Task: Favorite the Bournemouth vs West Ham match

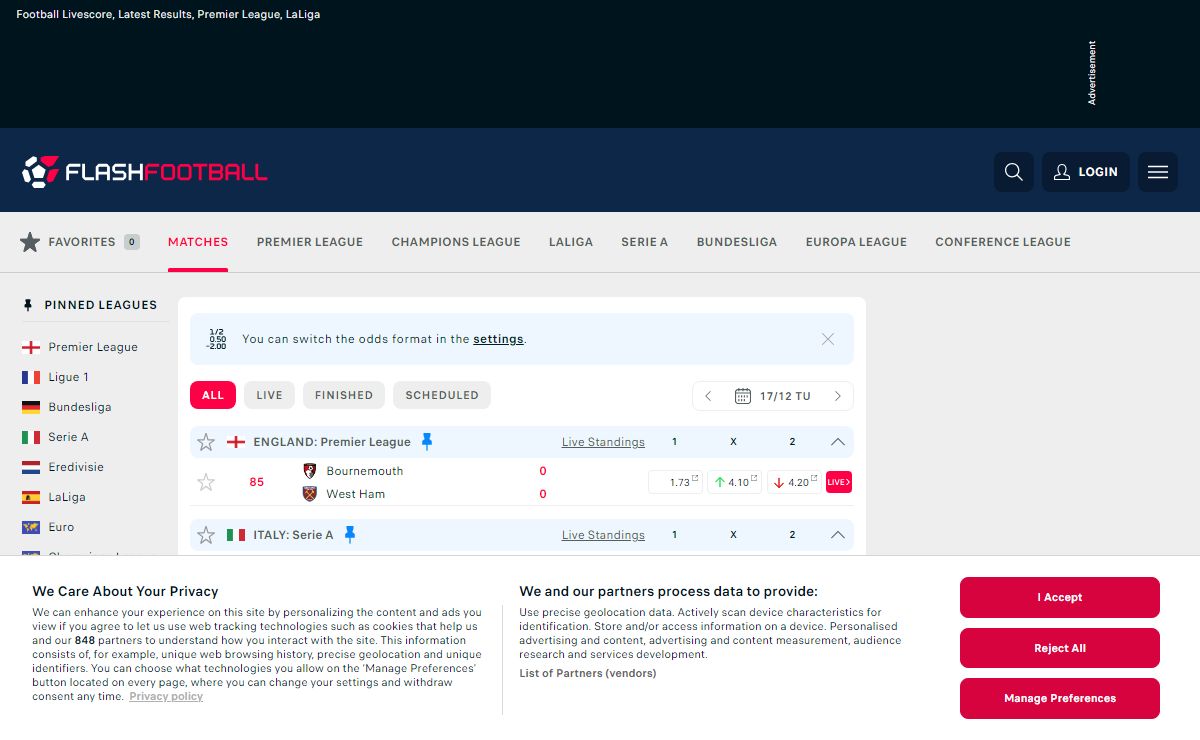Action: pos(206,482)
